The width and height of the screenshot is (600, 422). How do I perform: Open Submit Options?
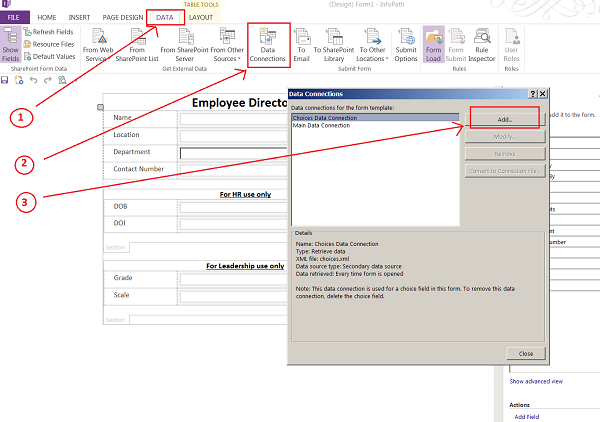point(406,44)
